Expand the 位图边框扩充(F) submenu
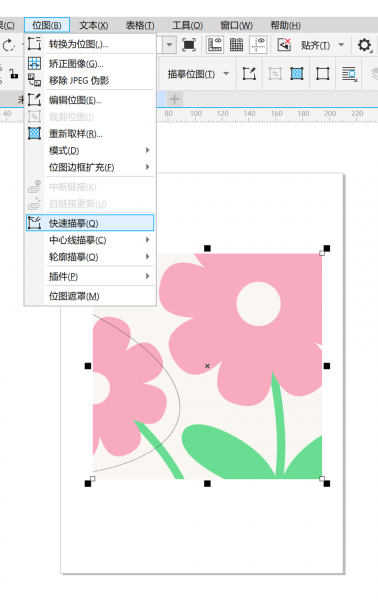Screen dimensions: 378x600 (x=90, y=167)
